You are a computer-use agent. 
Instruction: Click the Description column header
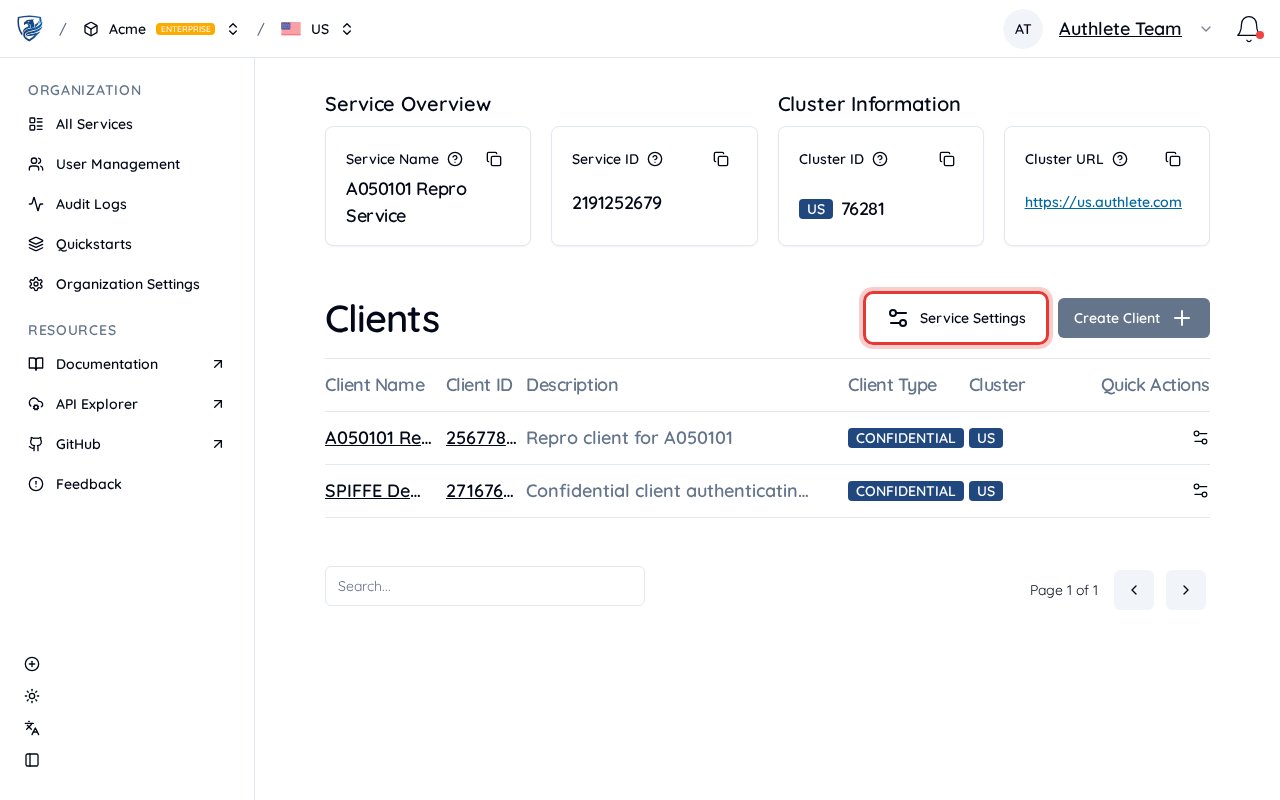(x=572, y=385)
